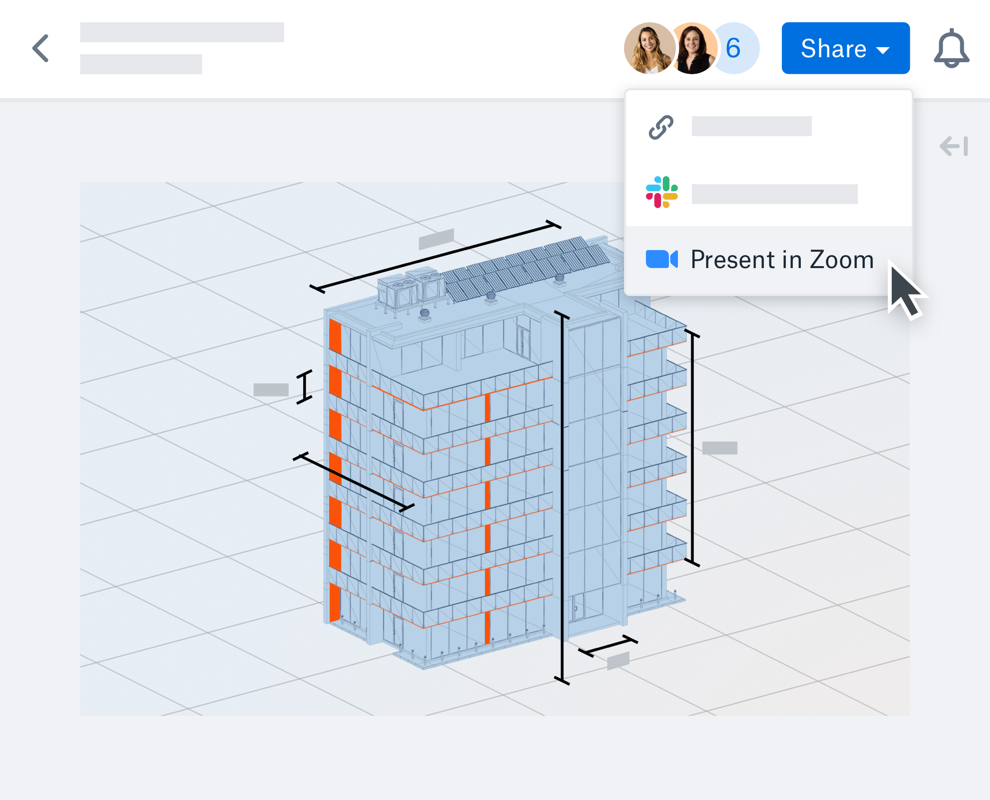Open the Share dropdown caret
The width and height of the screenshot is (990, 800).
883,50
